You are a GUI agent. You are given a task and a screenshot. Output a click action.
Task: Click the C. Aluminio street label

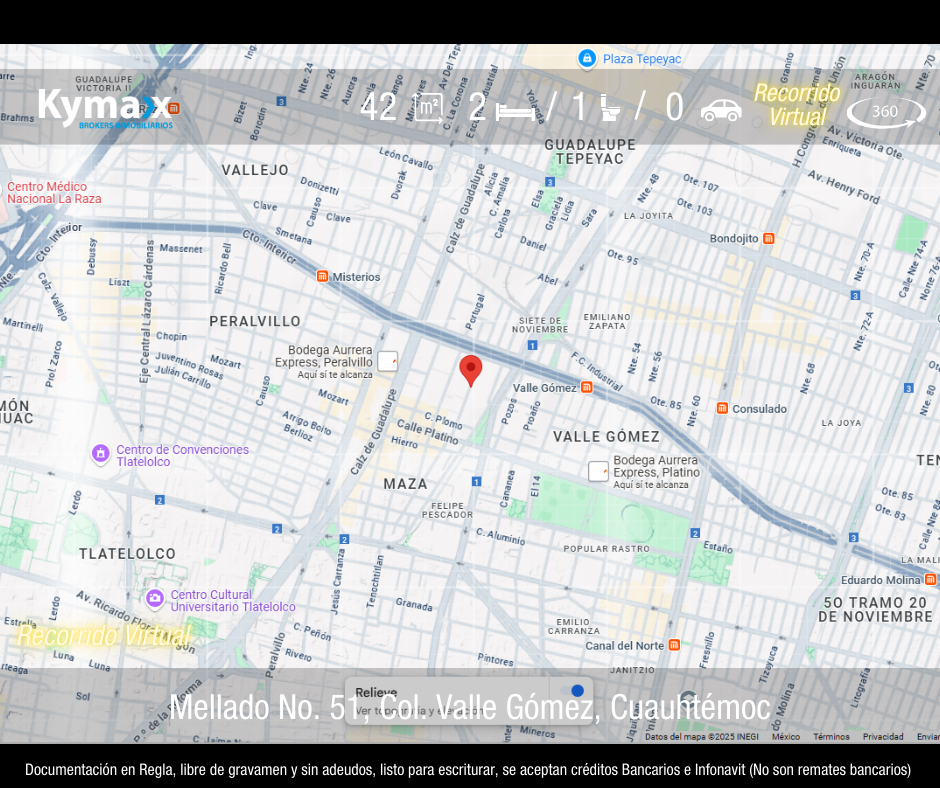coord(501,536)
